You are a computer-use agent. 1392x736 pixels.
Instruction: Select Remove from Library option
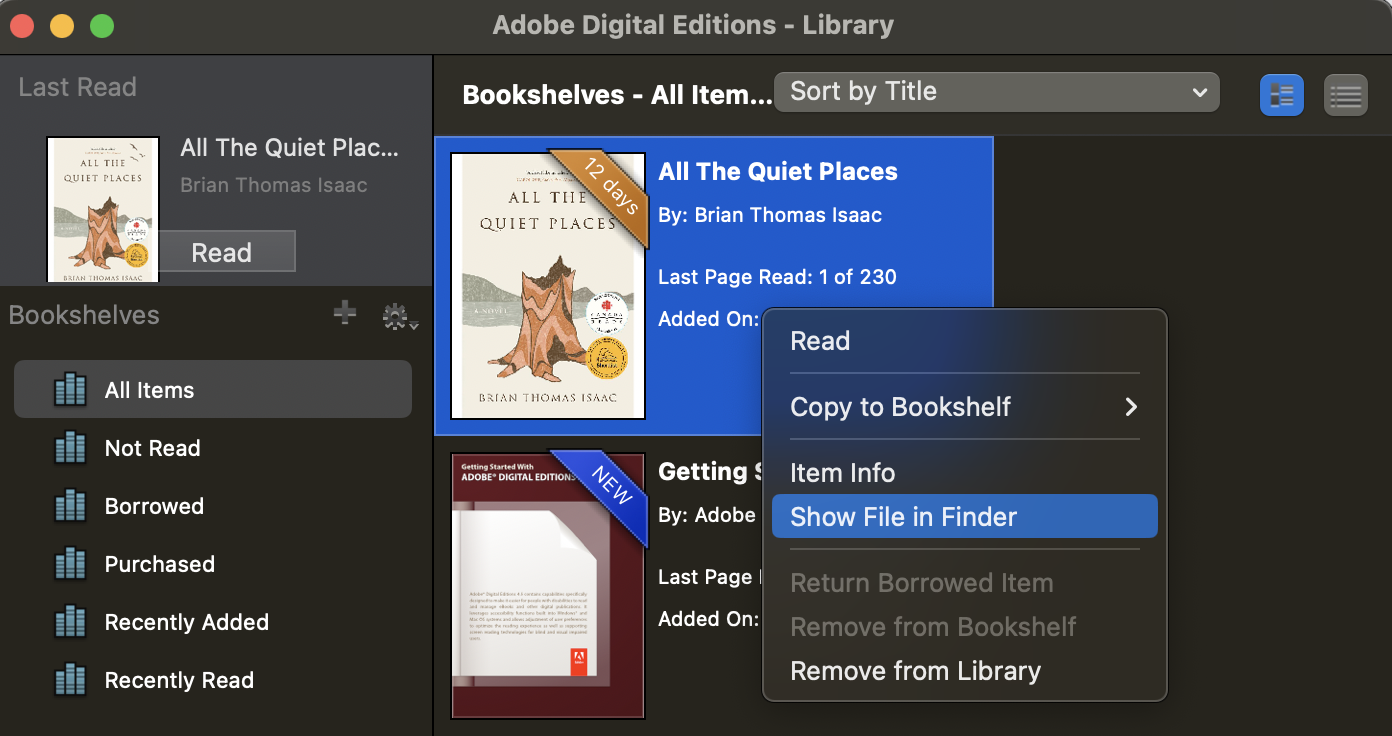tap(915, 671)
